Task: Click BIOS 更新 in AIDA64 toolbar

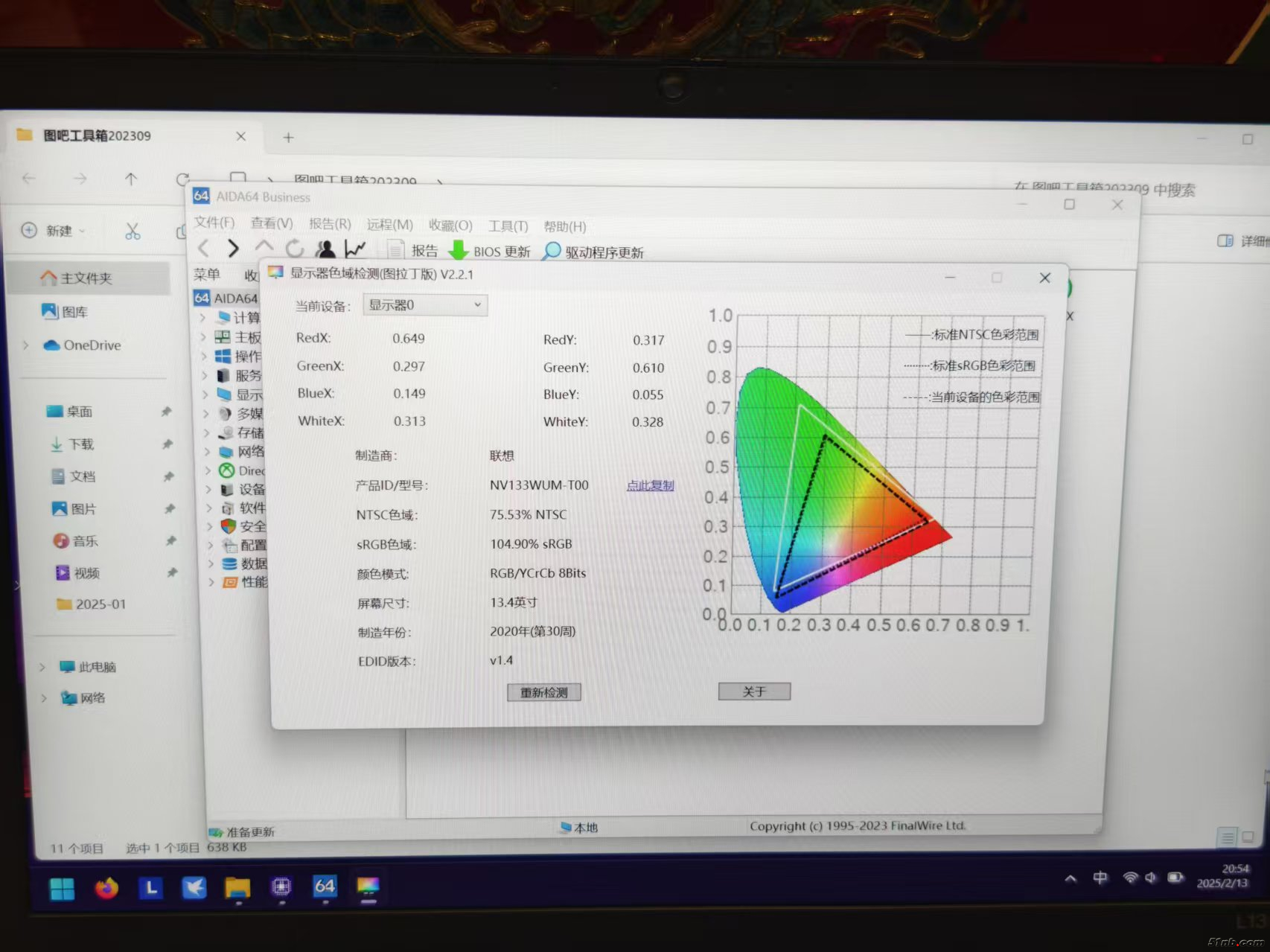Action: (490, 252)
